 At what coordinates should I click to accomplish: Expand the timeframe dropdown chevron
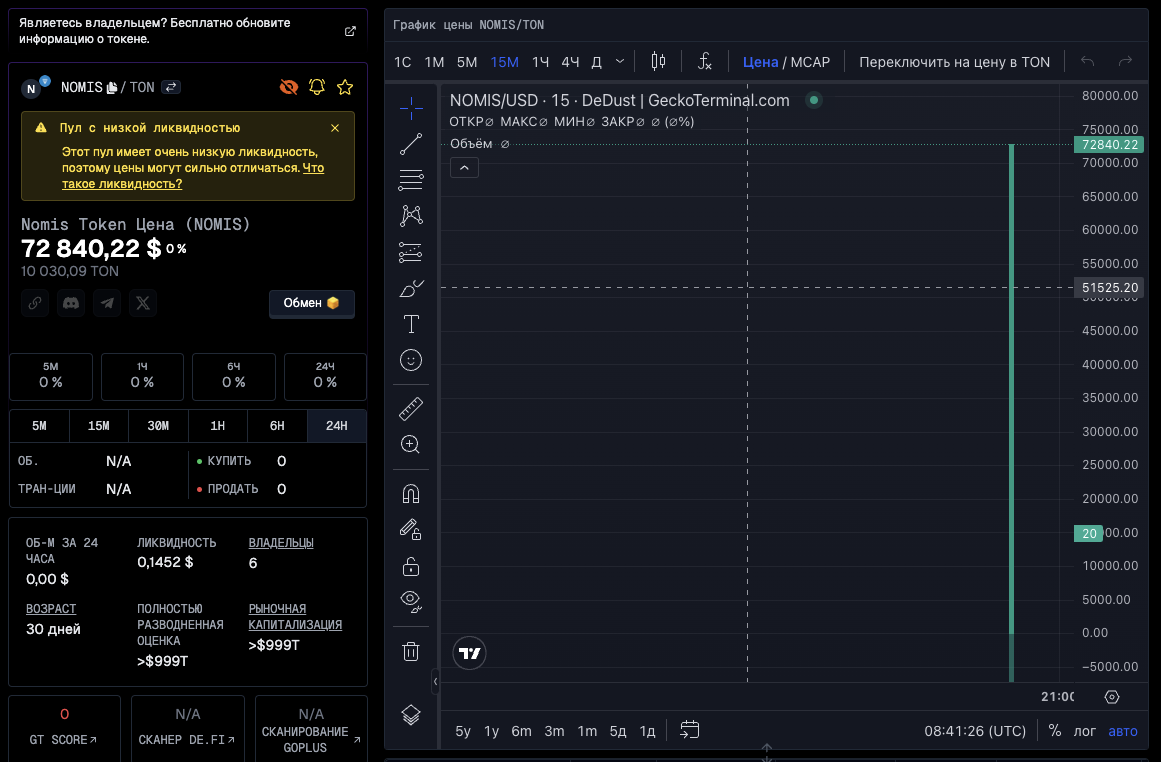620,62
